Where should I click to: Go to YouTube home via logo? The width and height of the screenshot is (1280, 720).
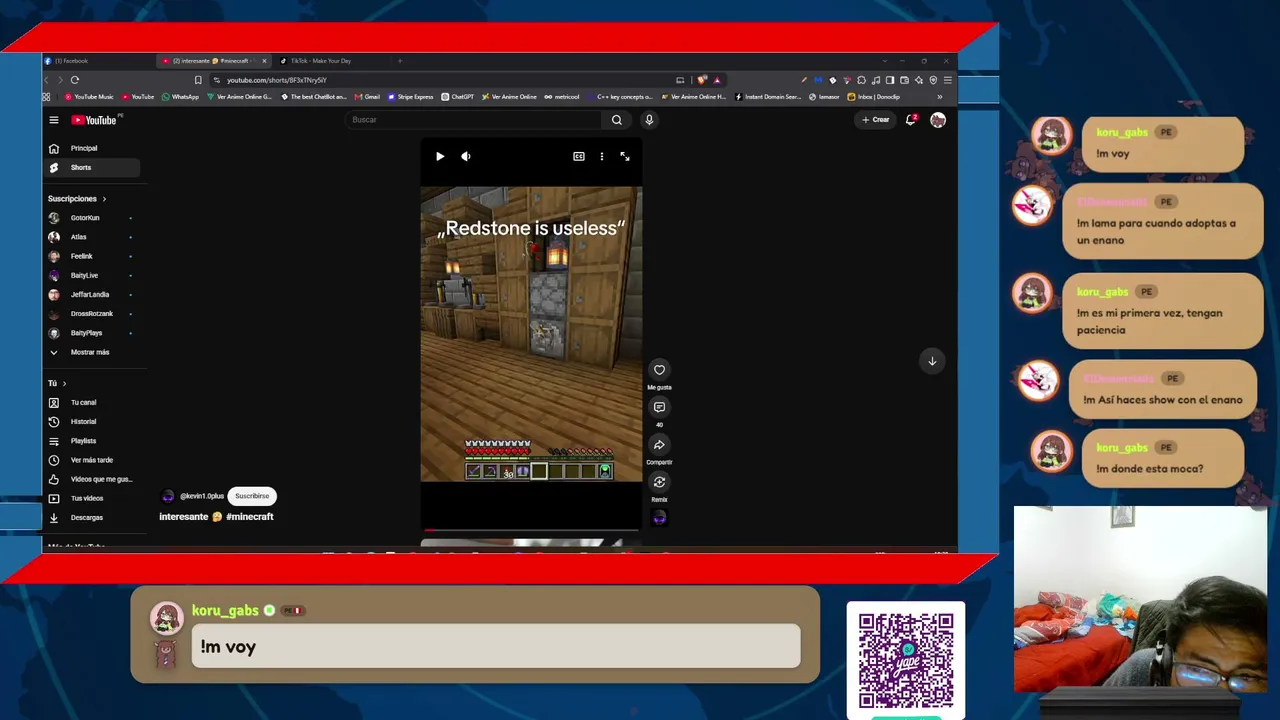point(96,120)
